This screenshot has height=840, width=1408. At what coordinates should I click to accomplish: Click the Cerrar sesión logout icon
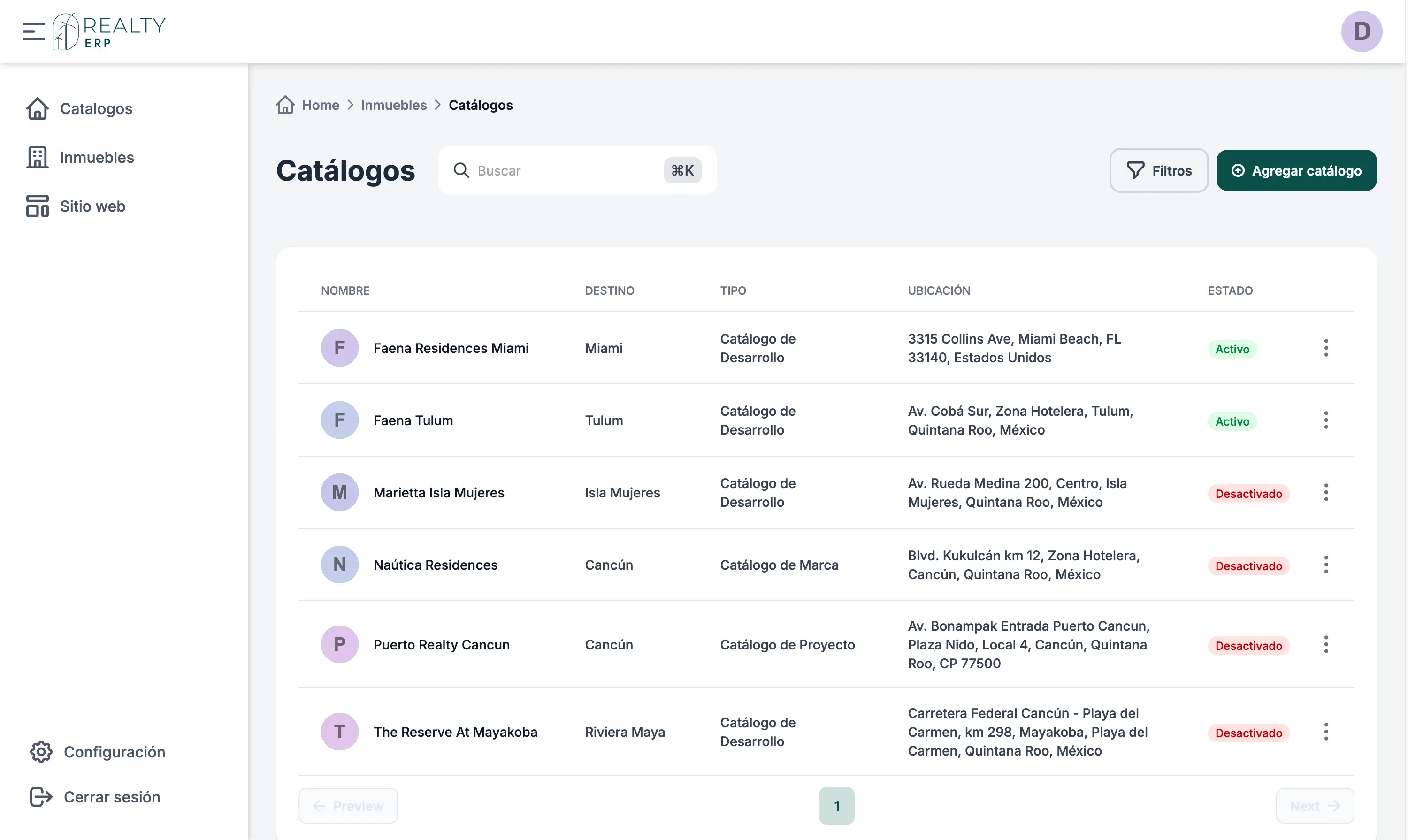pos(41,796)
